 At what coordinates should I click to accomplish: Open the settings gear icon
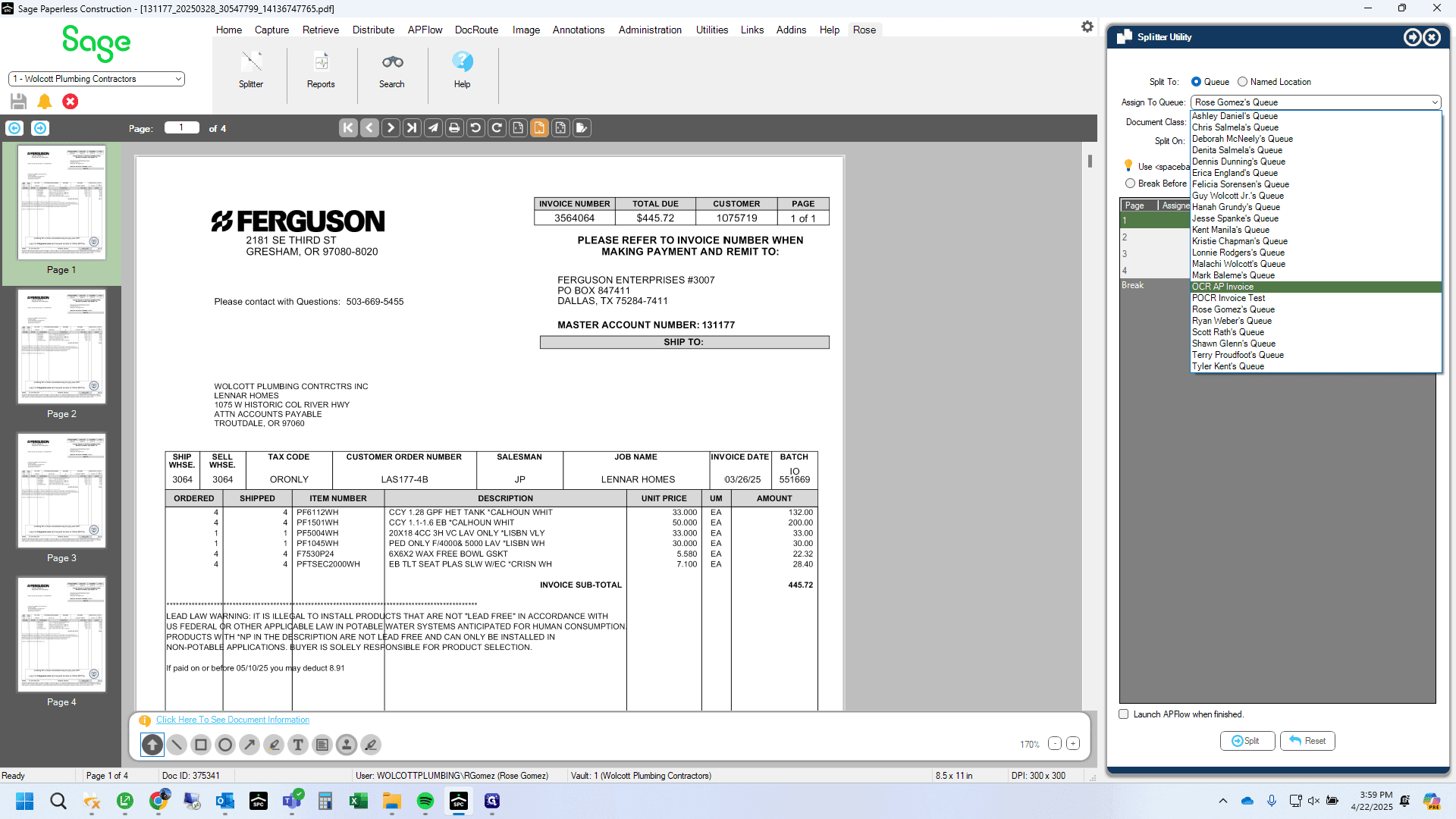click(1087, 27)
